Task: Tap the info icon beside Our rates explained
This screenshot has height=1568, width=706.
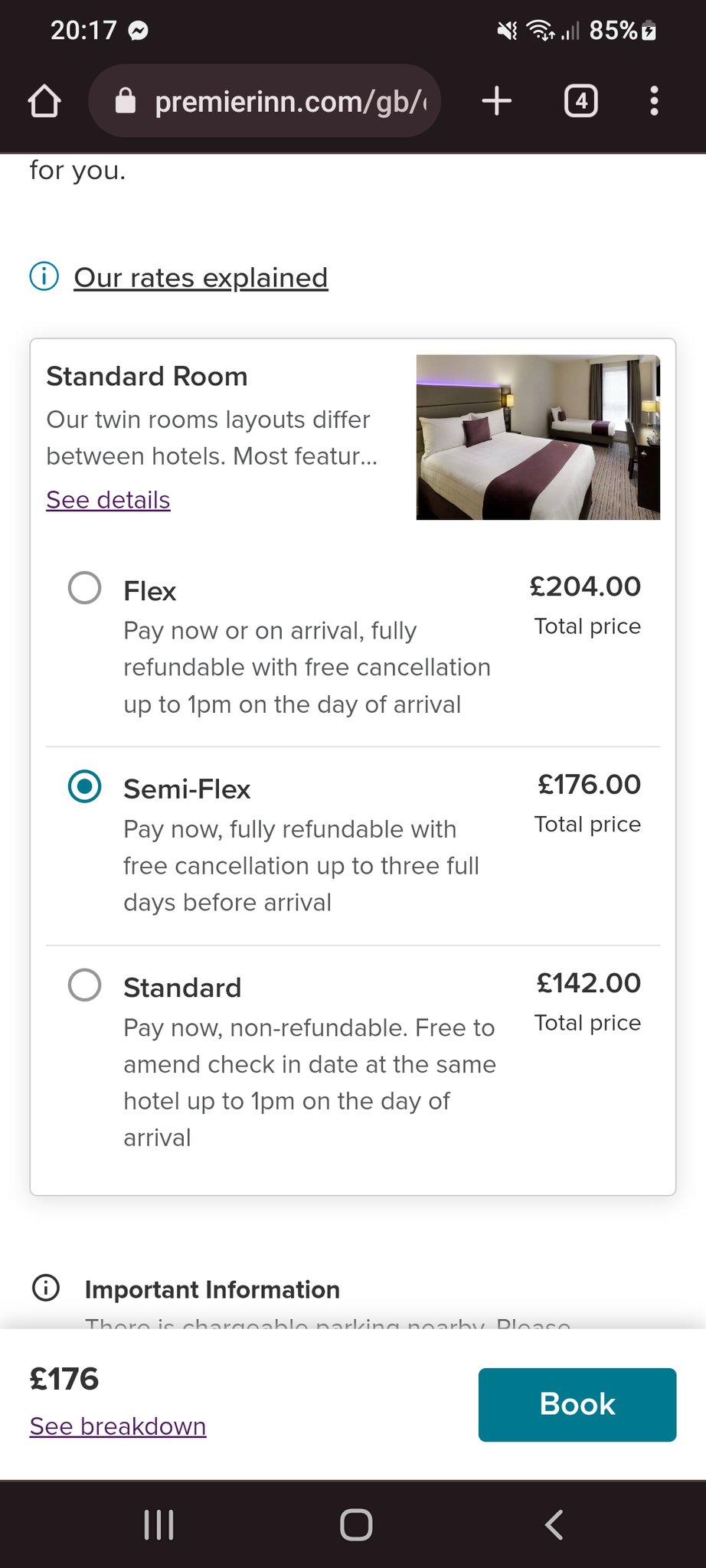Action: [x=44, y=276]
